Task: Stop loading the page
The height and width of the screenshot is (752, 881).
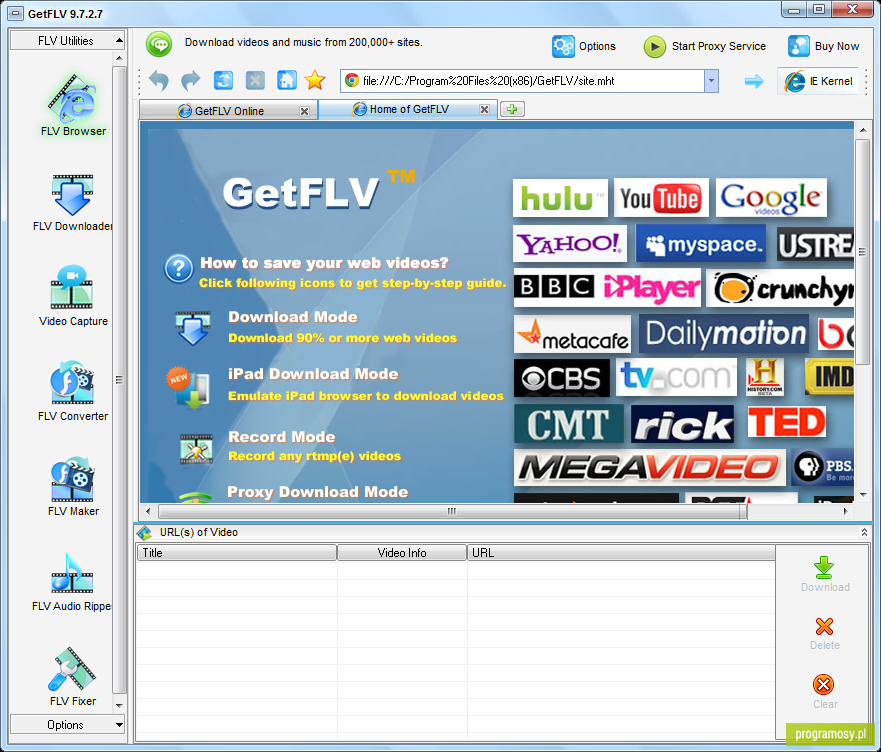Action: point(255,80)
